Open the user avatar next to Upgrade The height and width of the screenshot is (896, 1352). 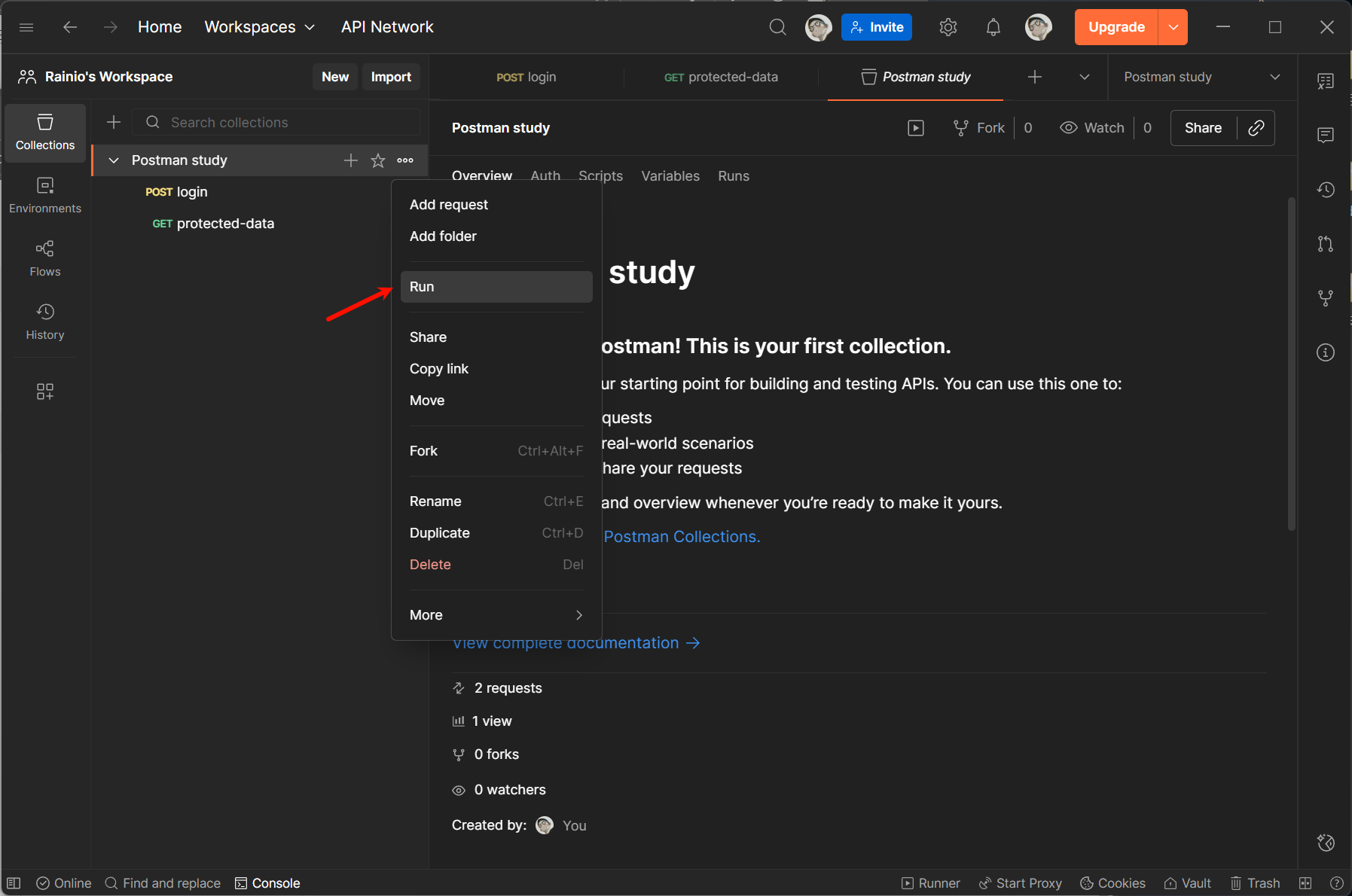tap(1039, 27)
